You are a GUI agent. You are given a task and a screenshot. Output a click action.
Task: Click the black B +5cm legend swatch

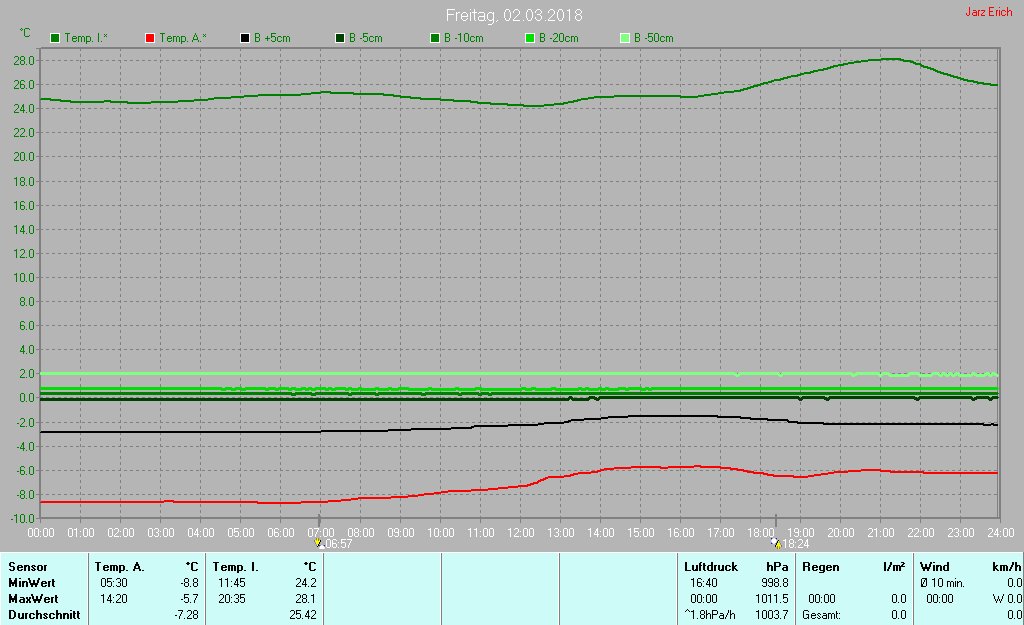point(245,39)
